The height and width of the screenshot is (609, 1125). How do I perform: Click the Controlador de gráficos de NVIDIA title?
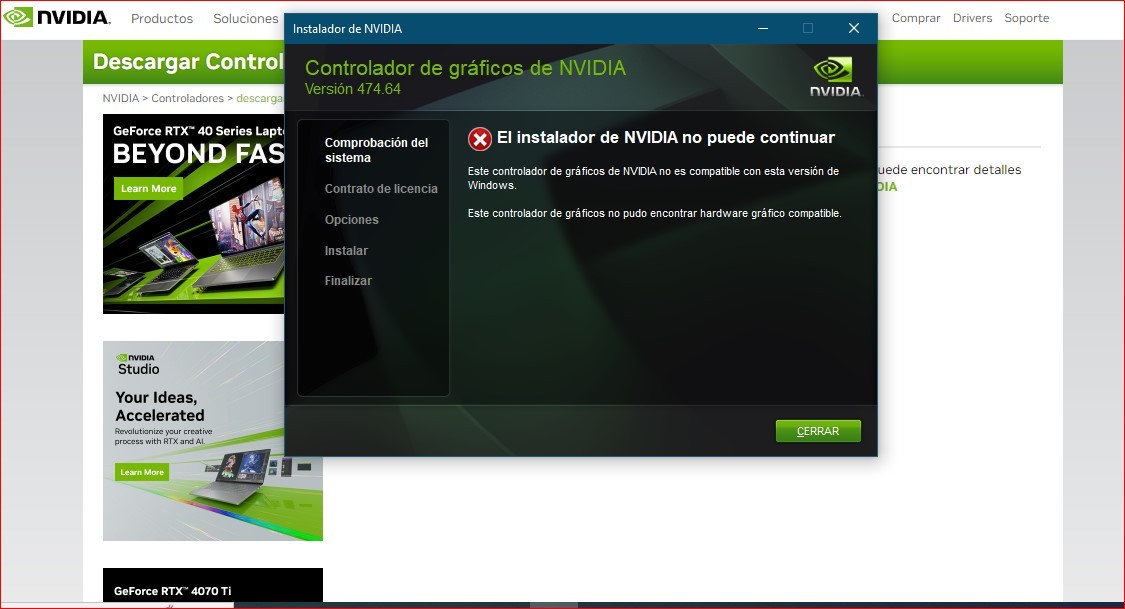[x=465, y=68]
